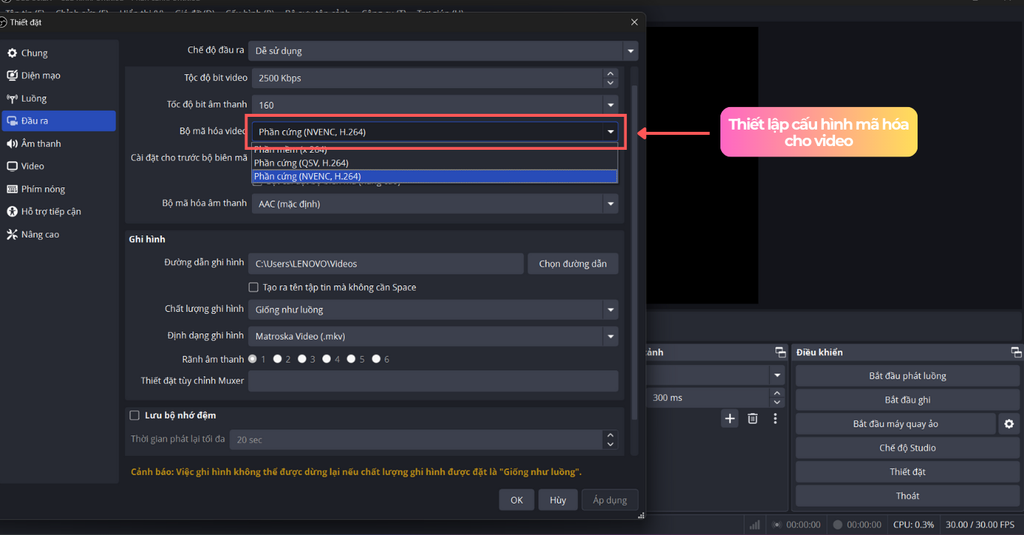Select audio track 5 radio button
Viewport: 1024px width, 535px height.
pyautogui.click(x=351, y=359)
